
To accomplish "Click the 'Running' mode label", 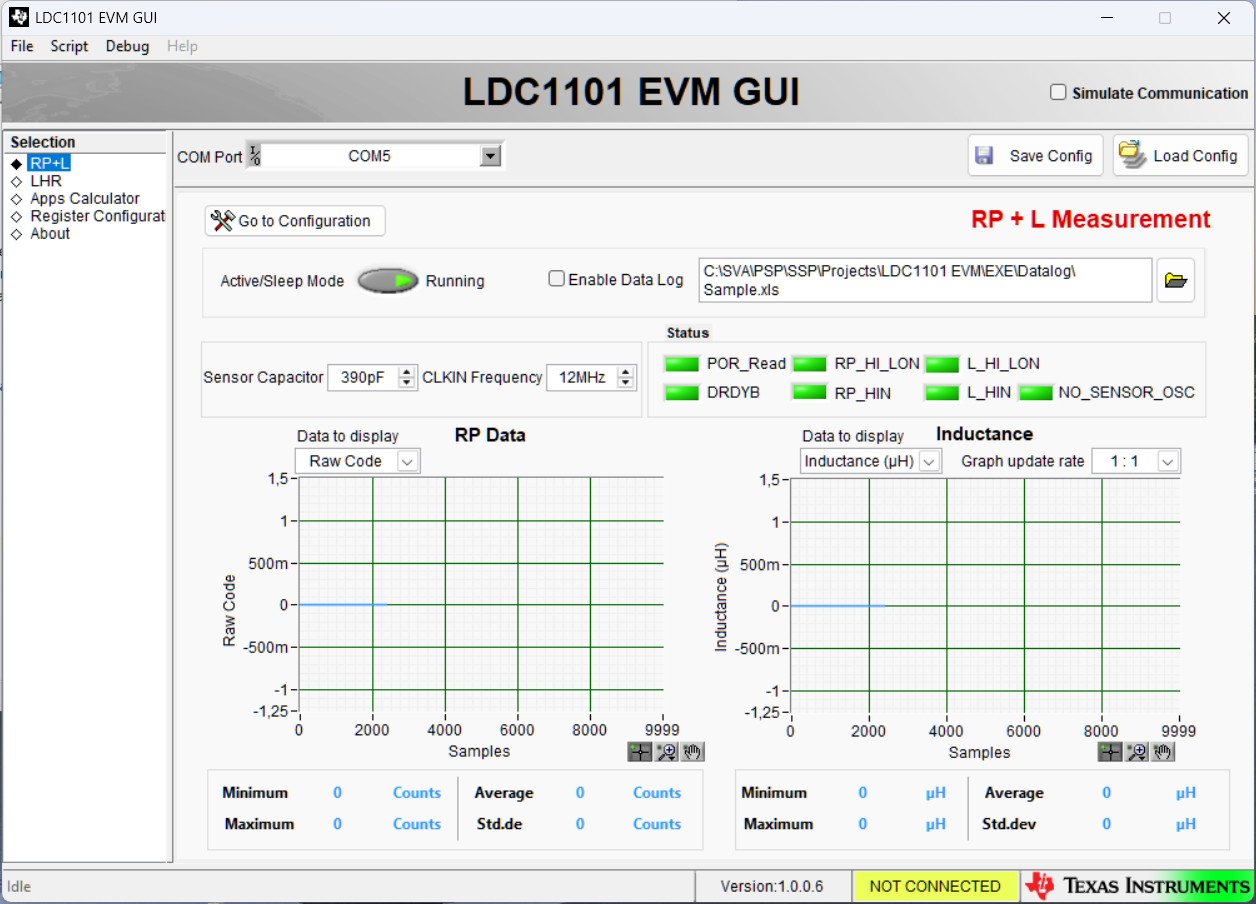I will tap(455, 281).
